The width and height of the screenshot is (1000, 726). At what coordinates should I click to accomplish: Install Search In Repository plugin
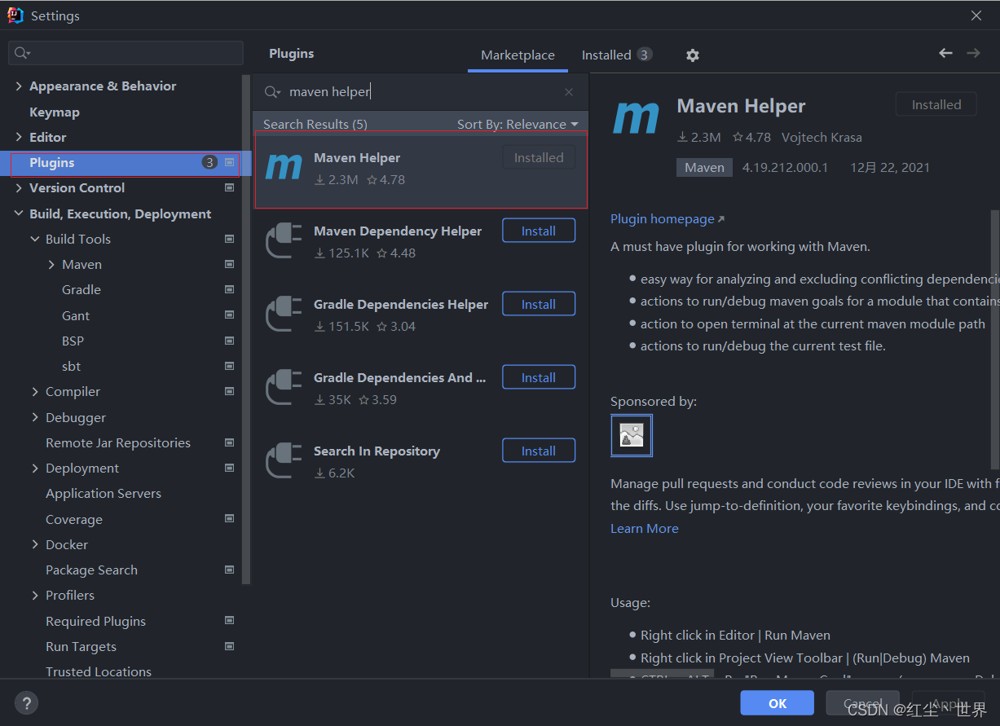(x=538, y=451)
